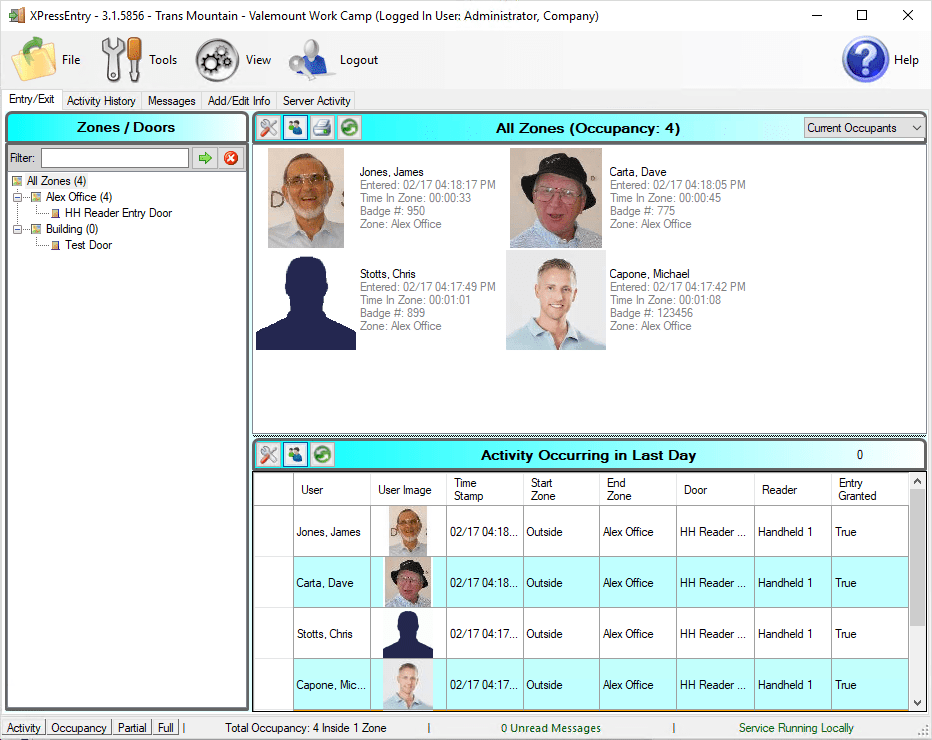
Task: Open the Add/Edit Info tab
Action: tap(238, 101)
